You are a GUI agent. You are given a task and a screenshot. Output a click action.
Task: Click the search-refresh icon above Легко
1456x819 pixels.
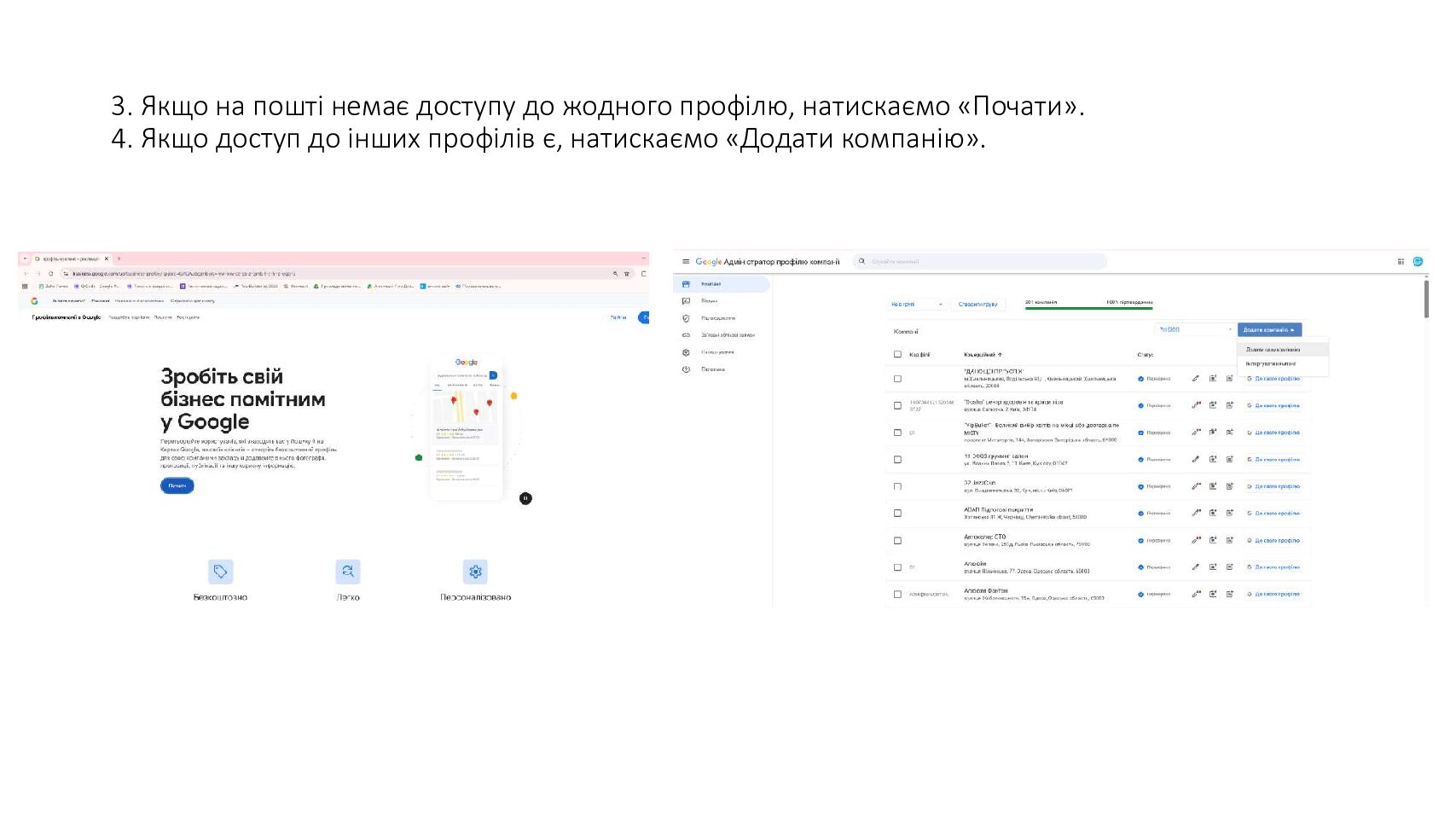click(x=348, y=572)
